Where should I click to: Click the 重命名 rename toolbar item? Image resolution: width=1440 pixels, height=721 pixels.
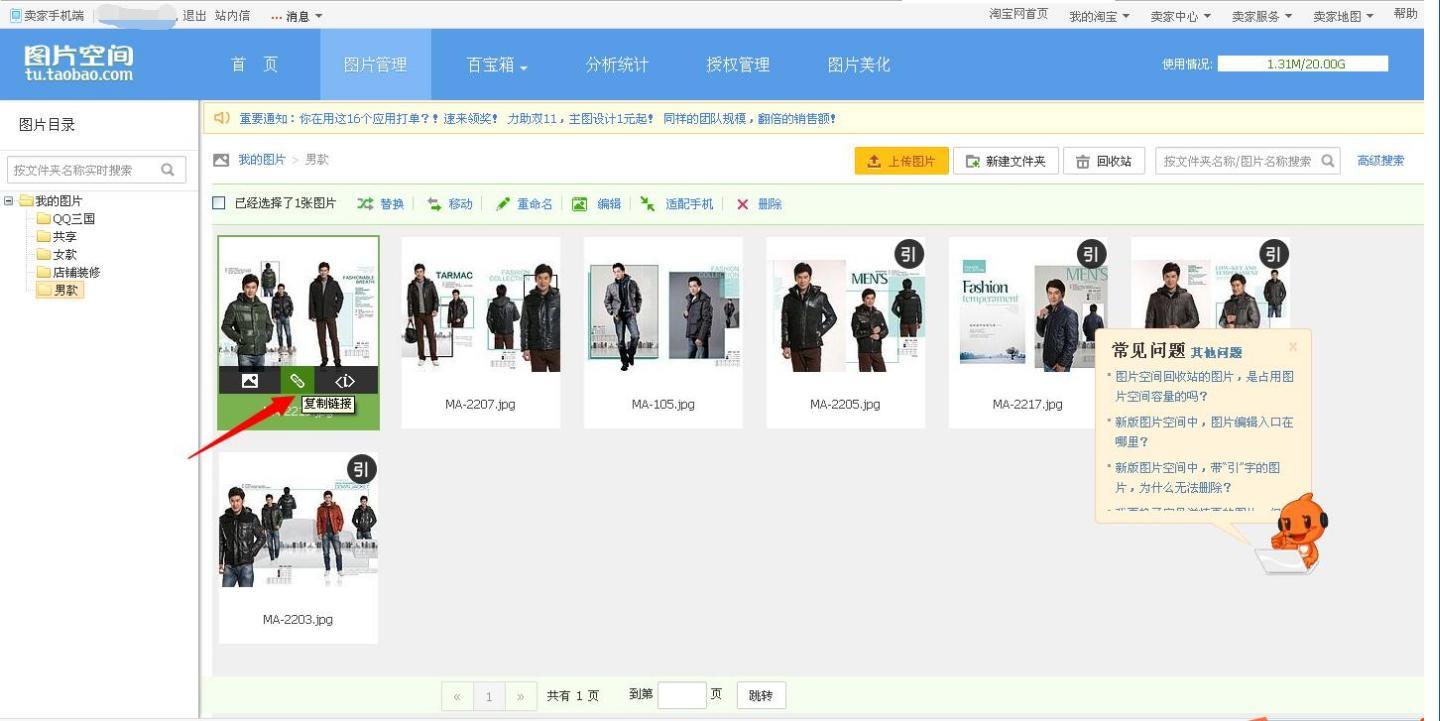[524, 204]
